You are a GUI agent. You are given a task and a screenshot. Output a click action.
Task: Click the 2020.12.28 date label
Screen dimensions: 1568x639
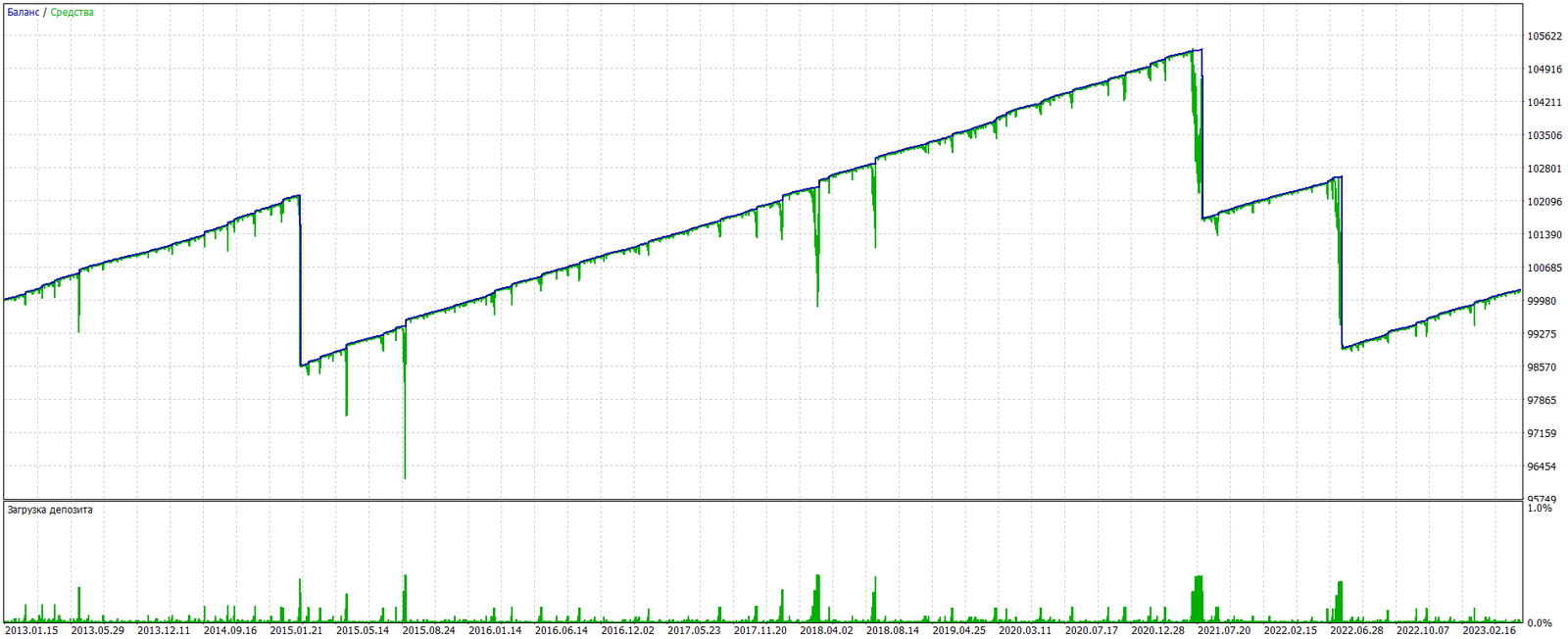point(1158,630)
